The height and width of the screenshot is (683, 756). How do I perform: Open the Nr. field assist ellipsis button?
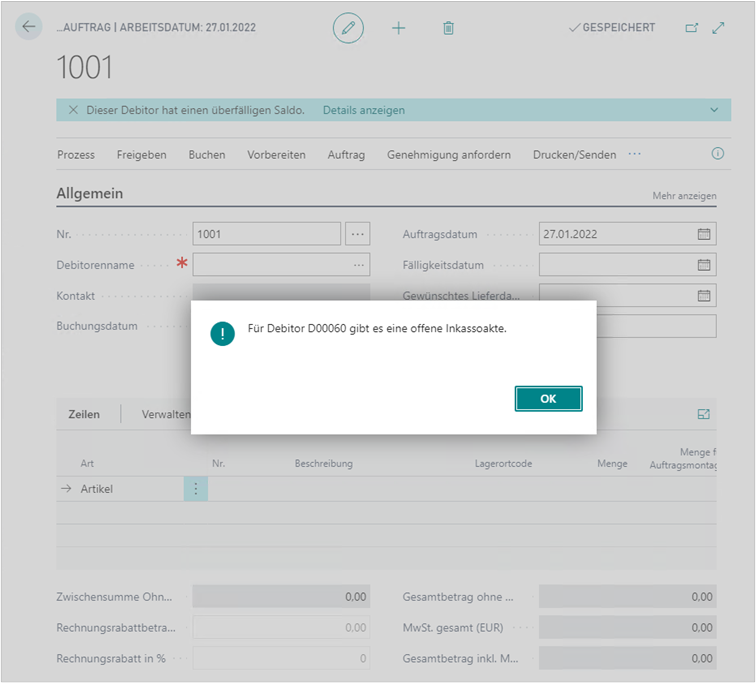357,234
